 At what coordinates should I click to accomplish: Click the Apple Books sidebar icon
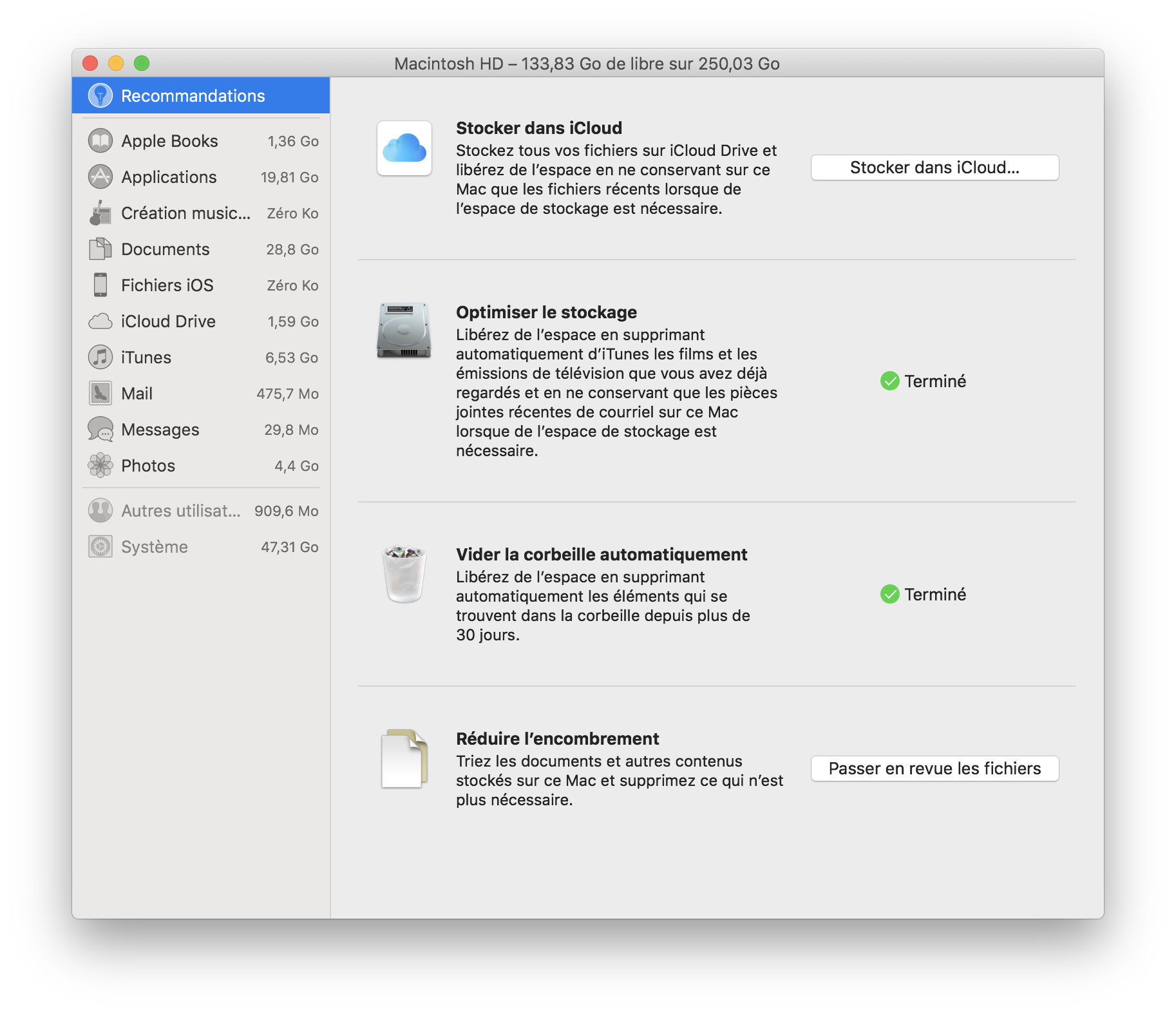pos(100,141)
